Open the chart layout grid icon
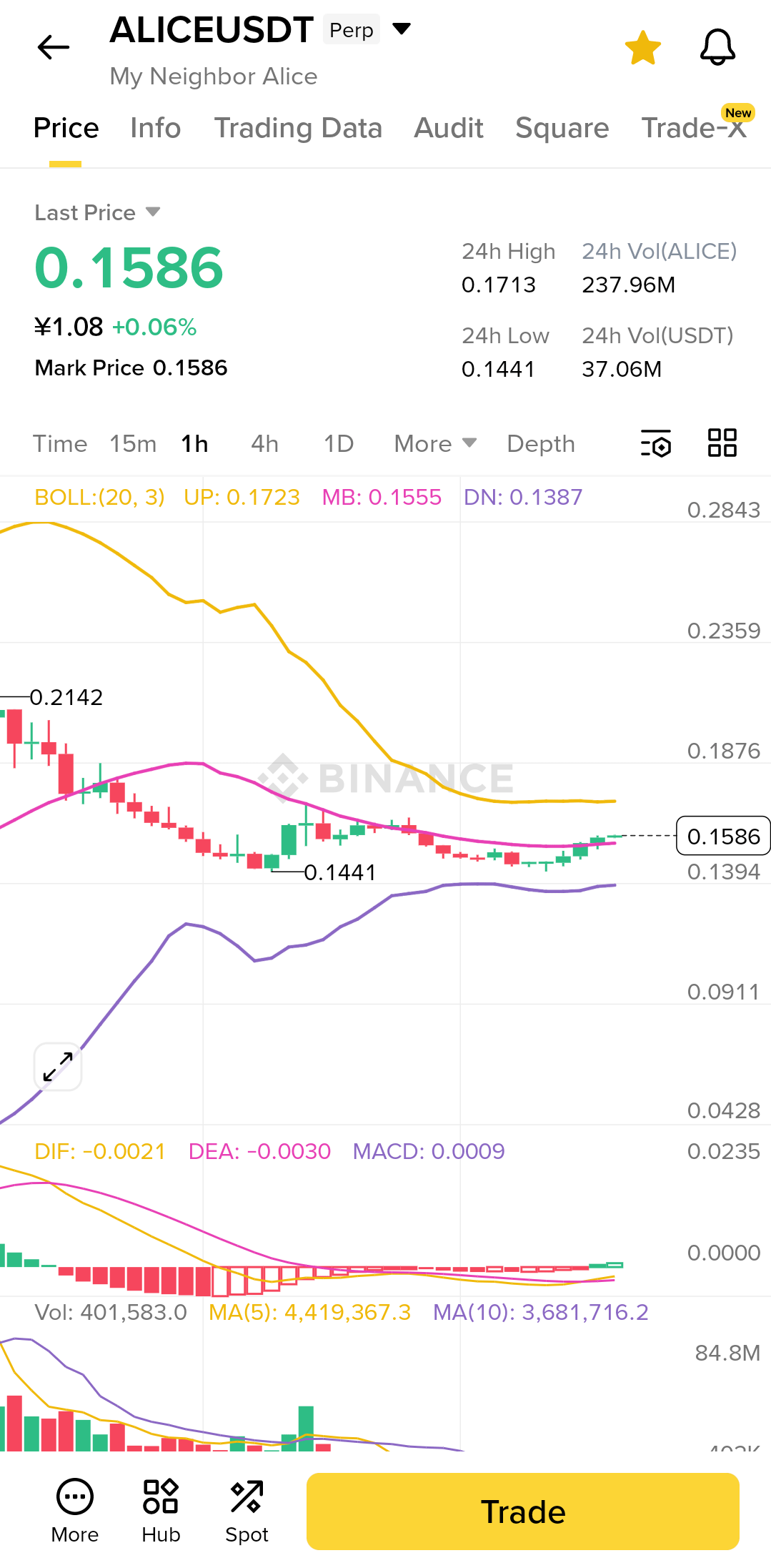Image resolution: width=771 pixels, height=1568 pixels. pos(722,443)
